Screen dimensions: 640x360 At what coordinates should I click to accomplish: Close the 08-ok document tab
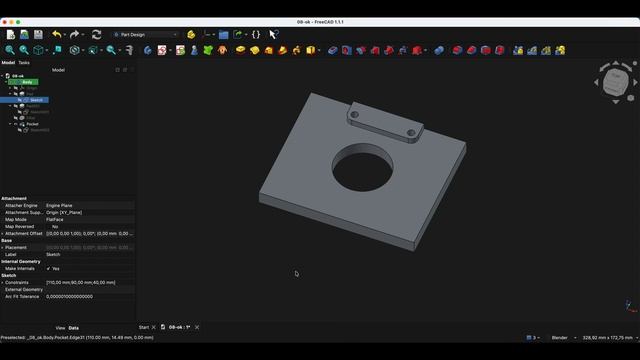(197, 327)
